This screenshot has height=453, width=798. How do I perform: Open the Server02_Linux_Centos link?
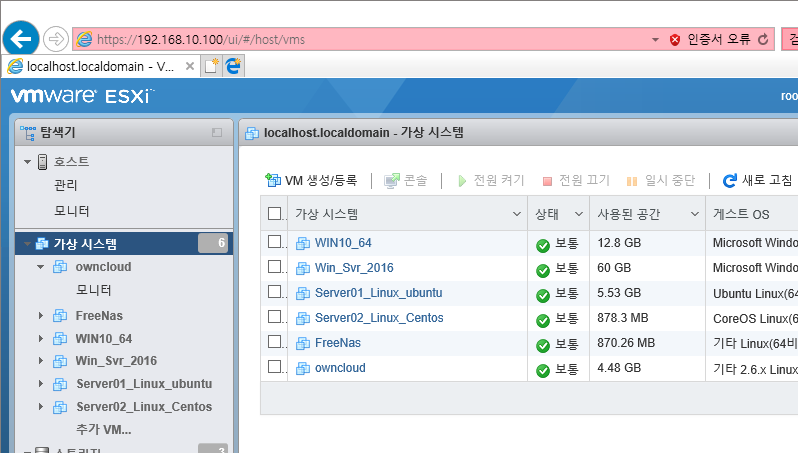click(379, 318)
